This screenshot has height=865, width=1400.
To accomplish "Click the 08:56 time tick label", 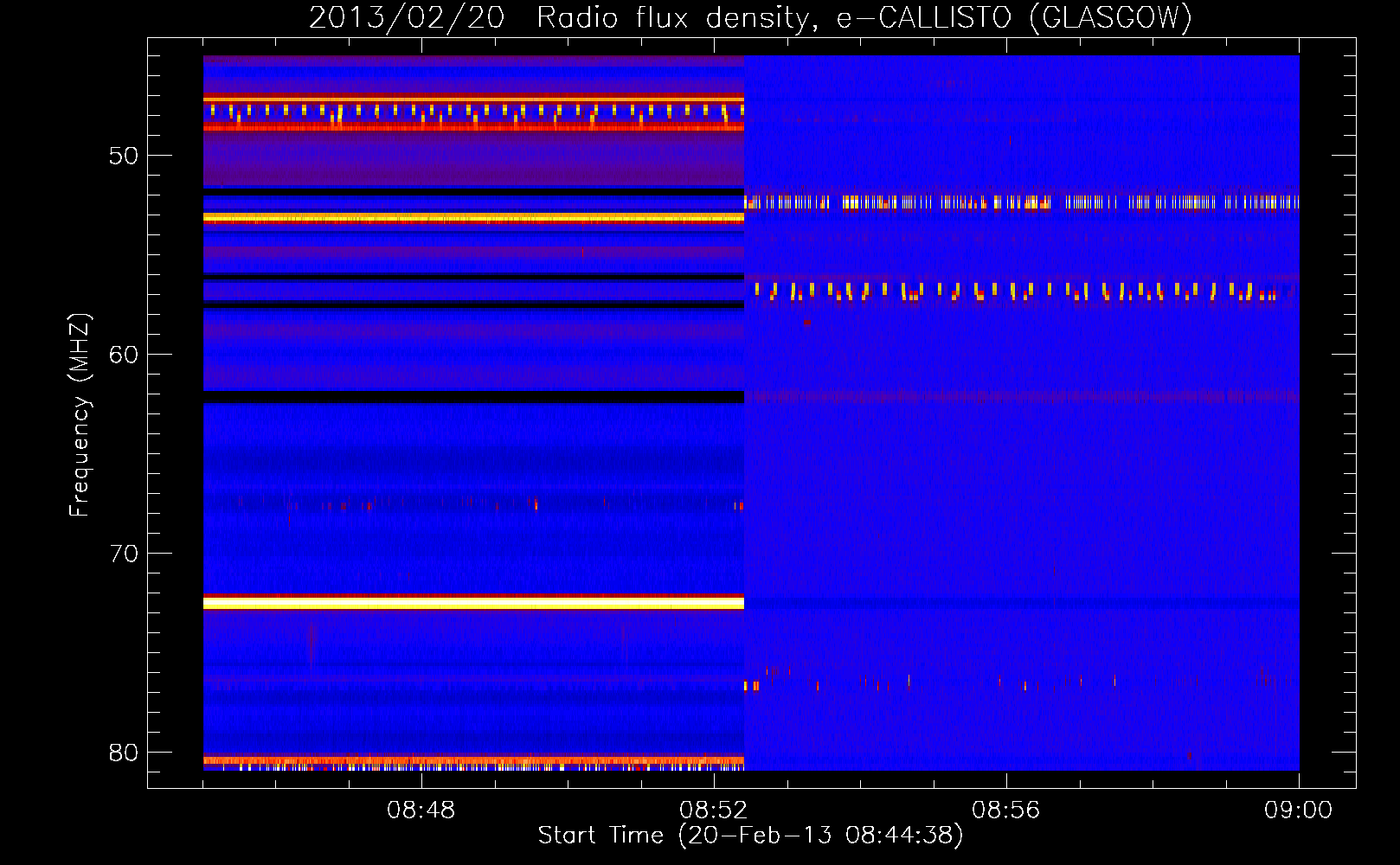I will click(1006, 811).
